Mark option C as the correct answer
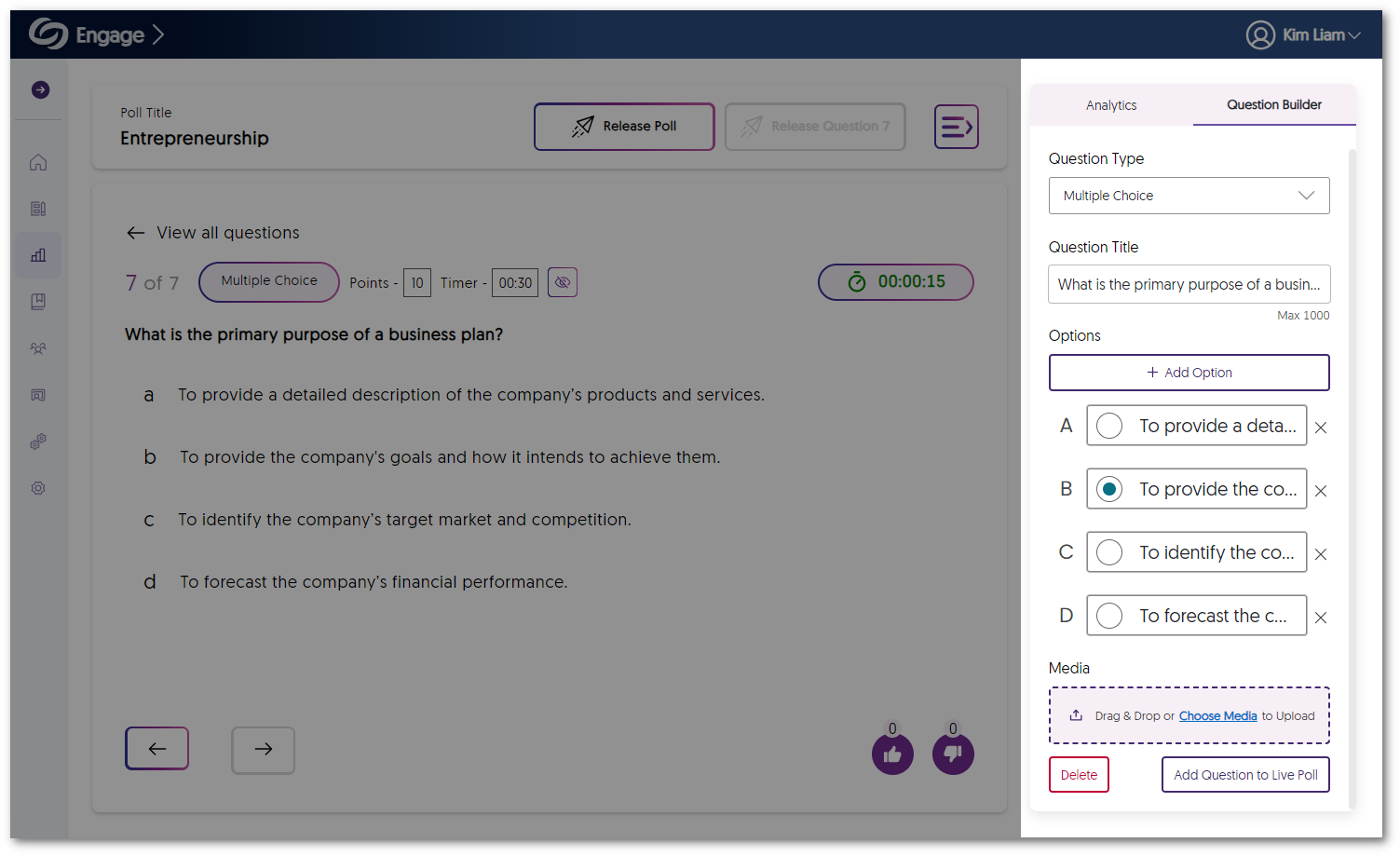 (x=1109, y=552)
